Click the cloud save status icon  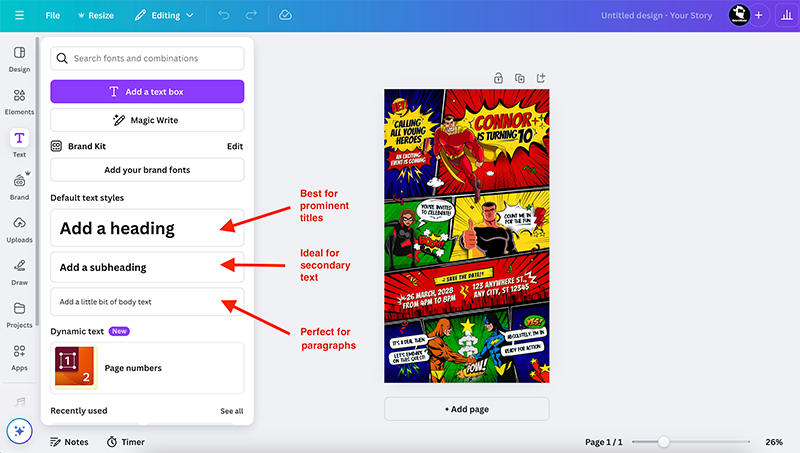pos(285,16)
